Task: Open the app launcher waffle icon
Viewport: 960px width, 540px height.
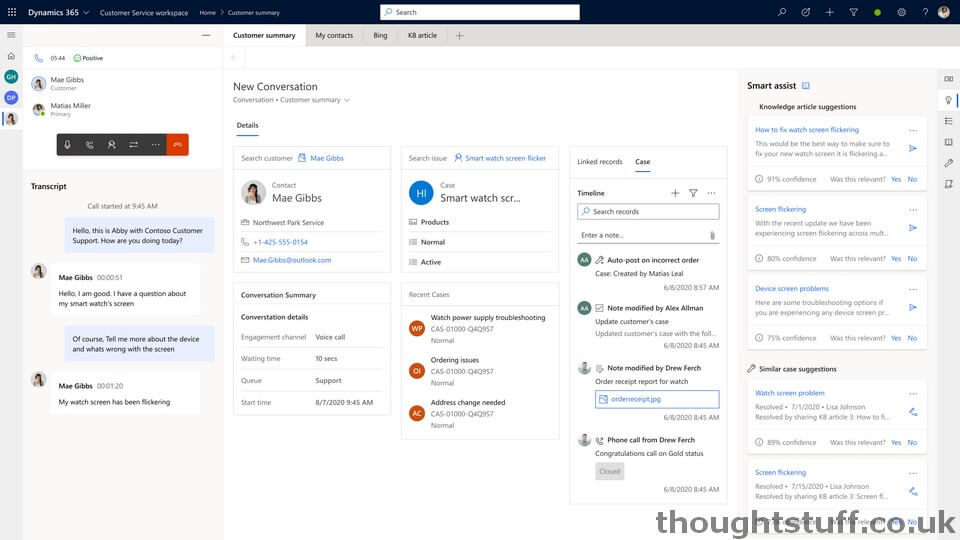Action: click(12, 12)
